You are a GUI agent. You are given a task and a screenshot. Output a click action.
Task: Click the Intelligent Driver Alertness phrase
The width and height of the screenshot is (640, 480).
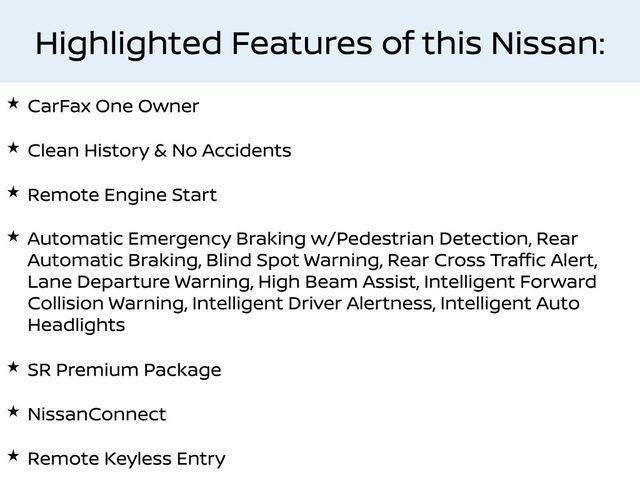pyautogui.click(x=312, y=303)
